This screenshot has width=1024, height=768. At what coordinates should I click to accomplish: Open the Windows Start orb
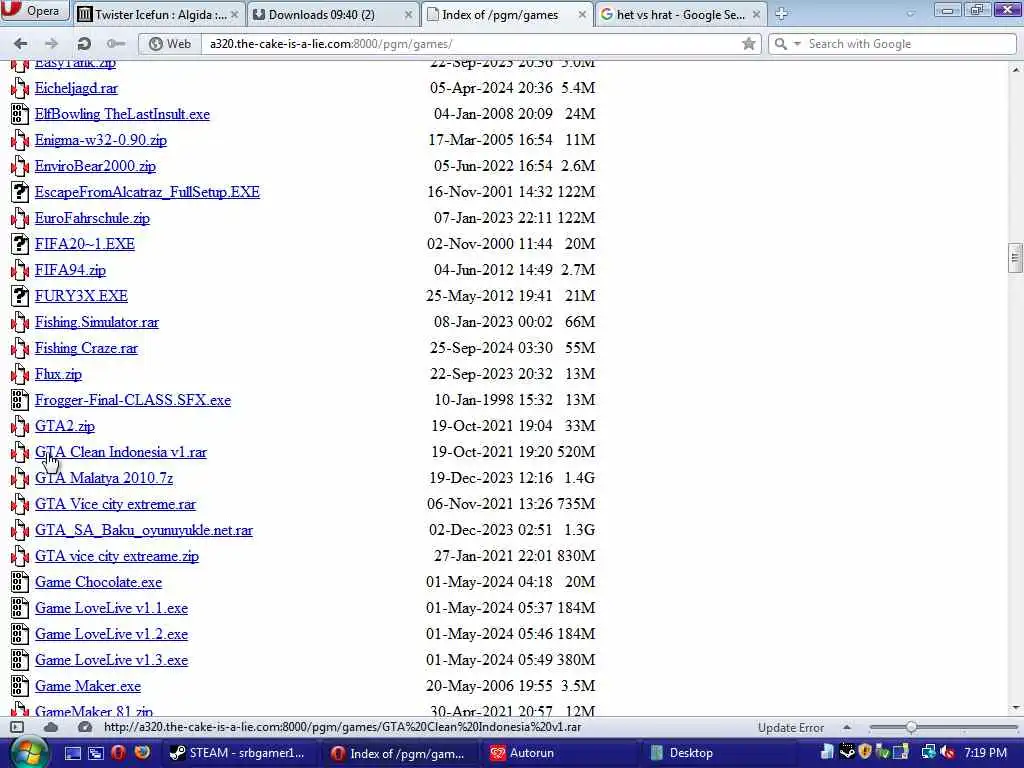28,753
